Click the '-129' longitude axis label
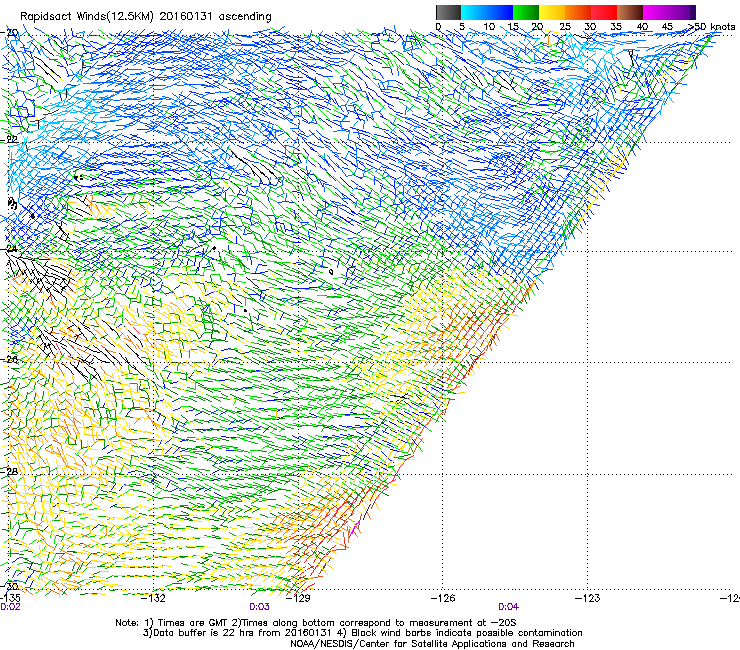Image resolution: width=740 pixels, height=650 pixels. coord(298,598)
